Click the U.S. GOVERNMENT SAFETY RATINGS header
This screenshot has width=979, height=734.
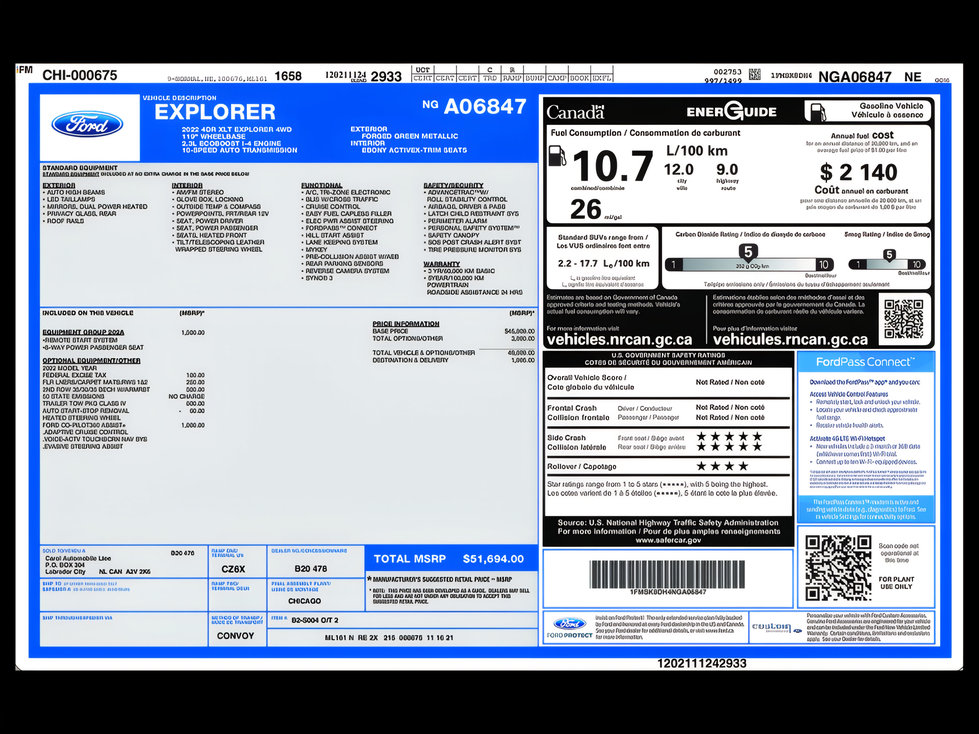668,355
